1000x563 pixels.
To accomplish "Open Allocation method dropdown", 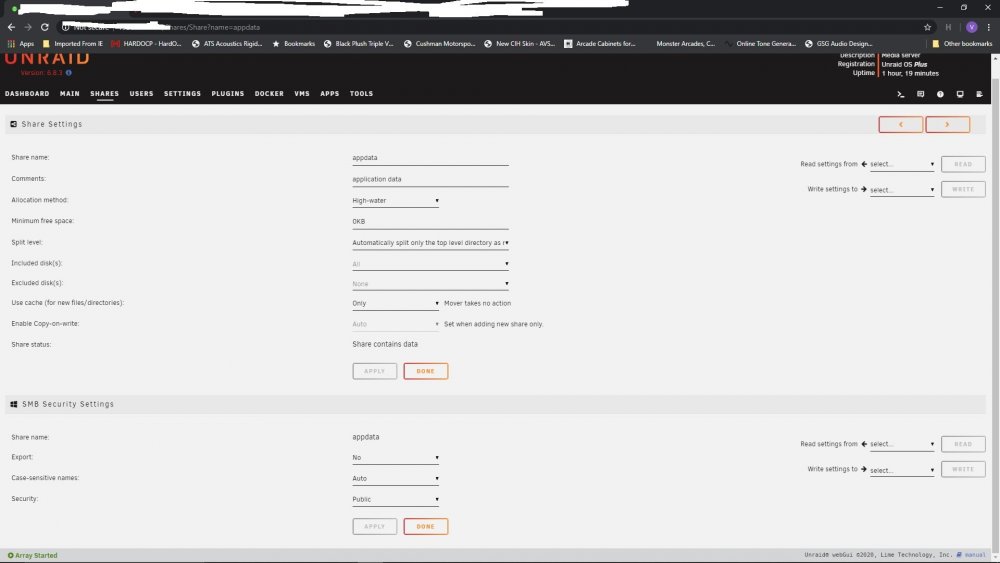I will (x=395, y=201).
